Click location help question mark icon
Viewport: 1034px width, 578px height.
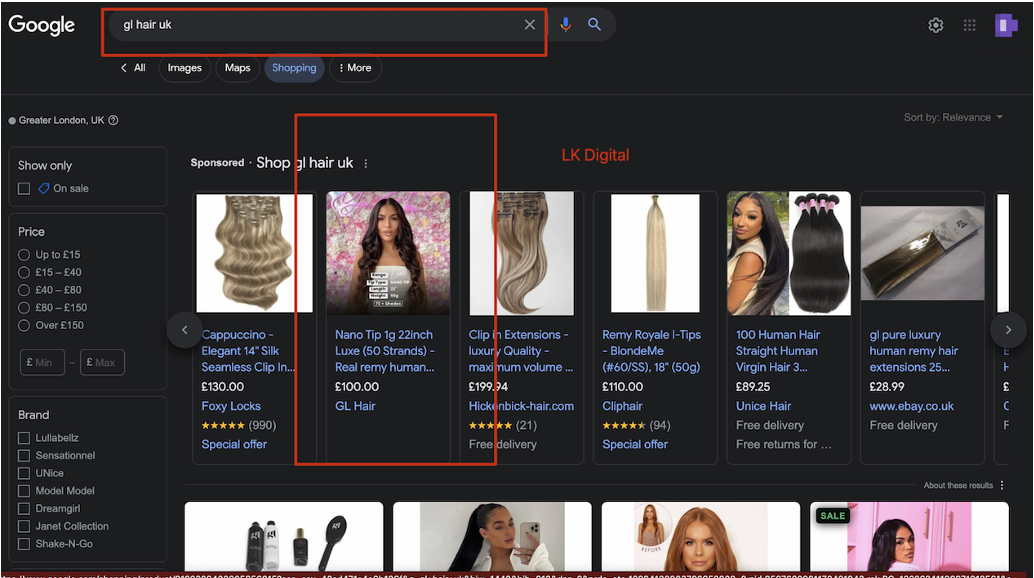(113, 120)
